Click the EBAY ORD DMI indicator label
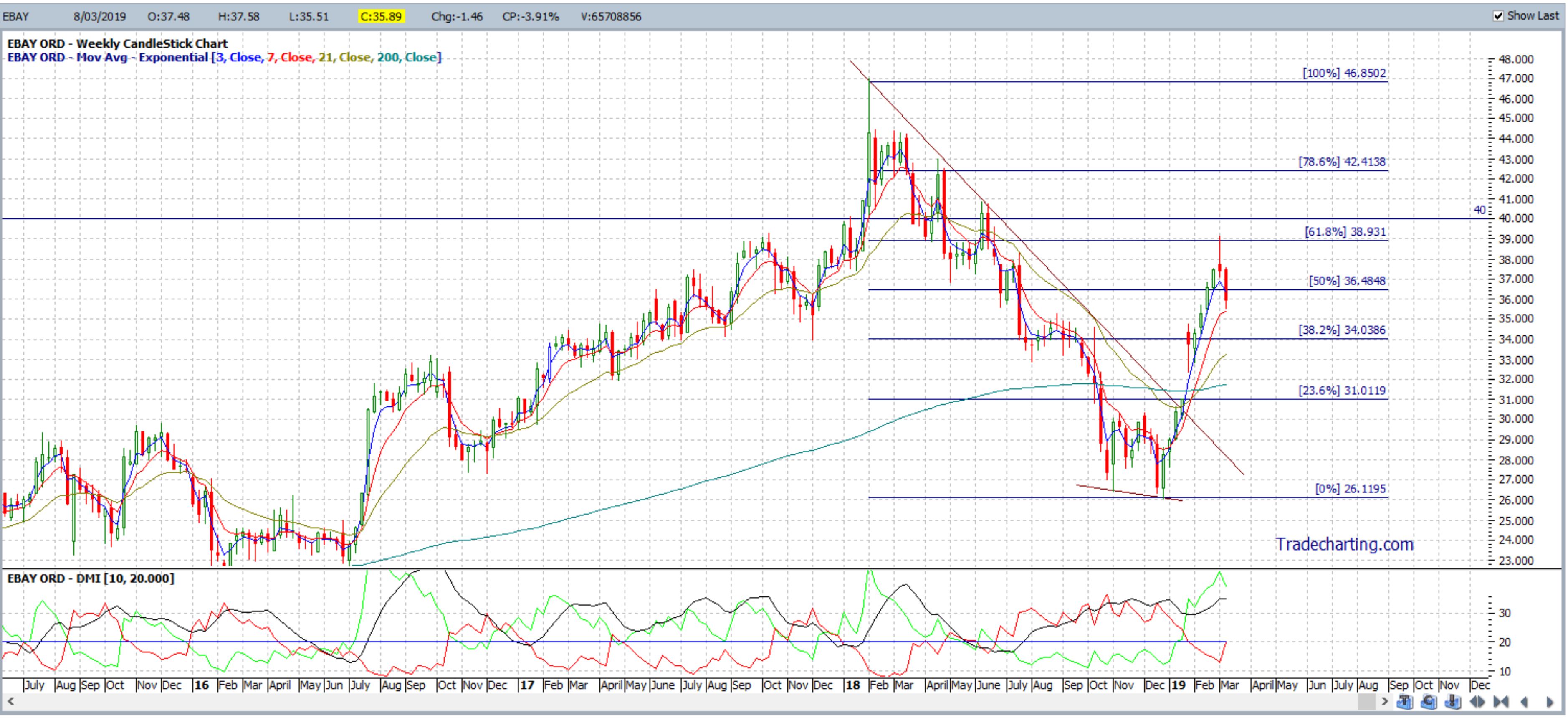This screenshot has height=718, width=1568. [91, 578]
